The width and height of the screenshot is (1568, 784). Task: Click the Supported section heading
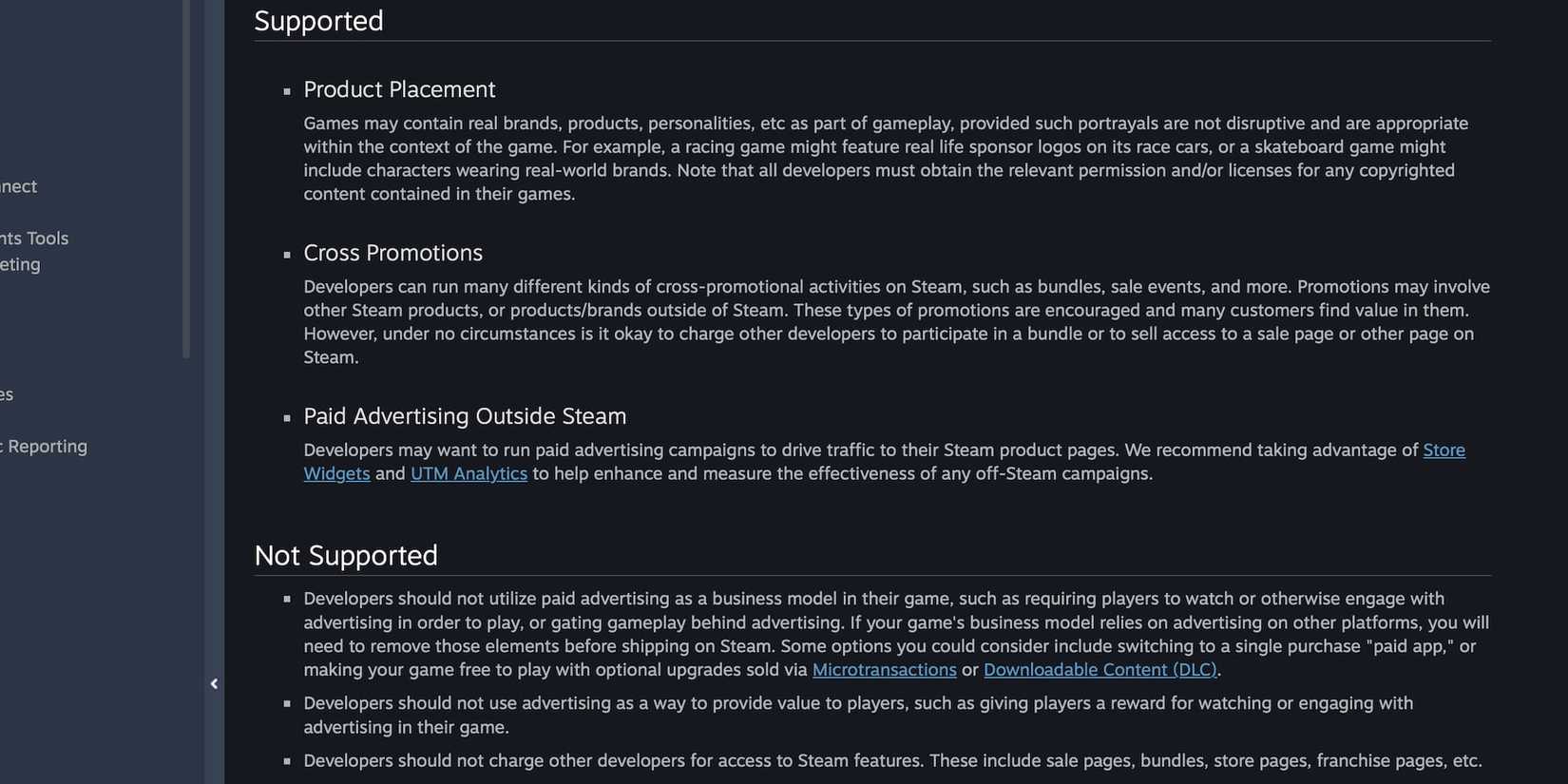318,20
